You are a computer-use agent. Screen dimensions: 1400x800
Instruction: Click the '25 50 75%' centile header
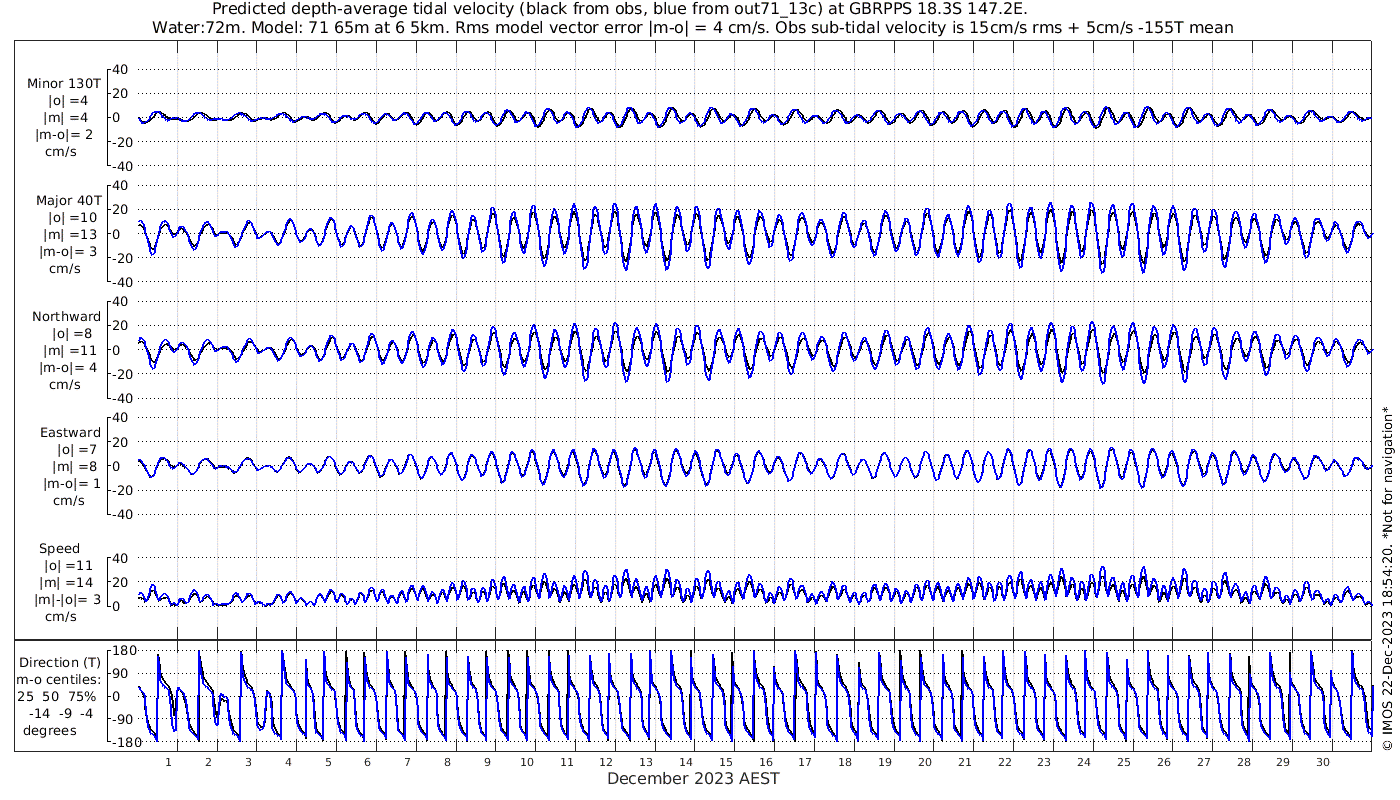point(56,696)
